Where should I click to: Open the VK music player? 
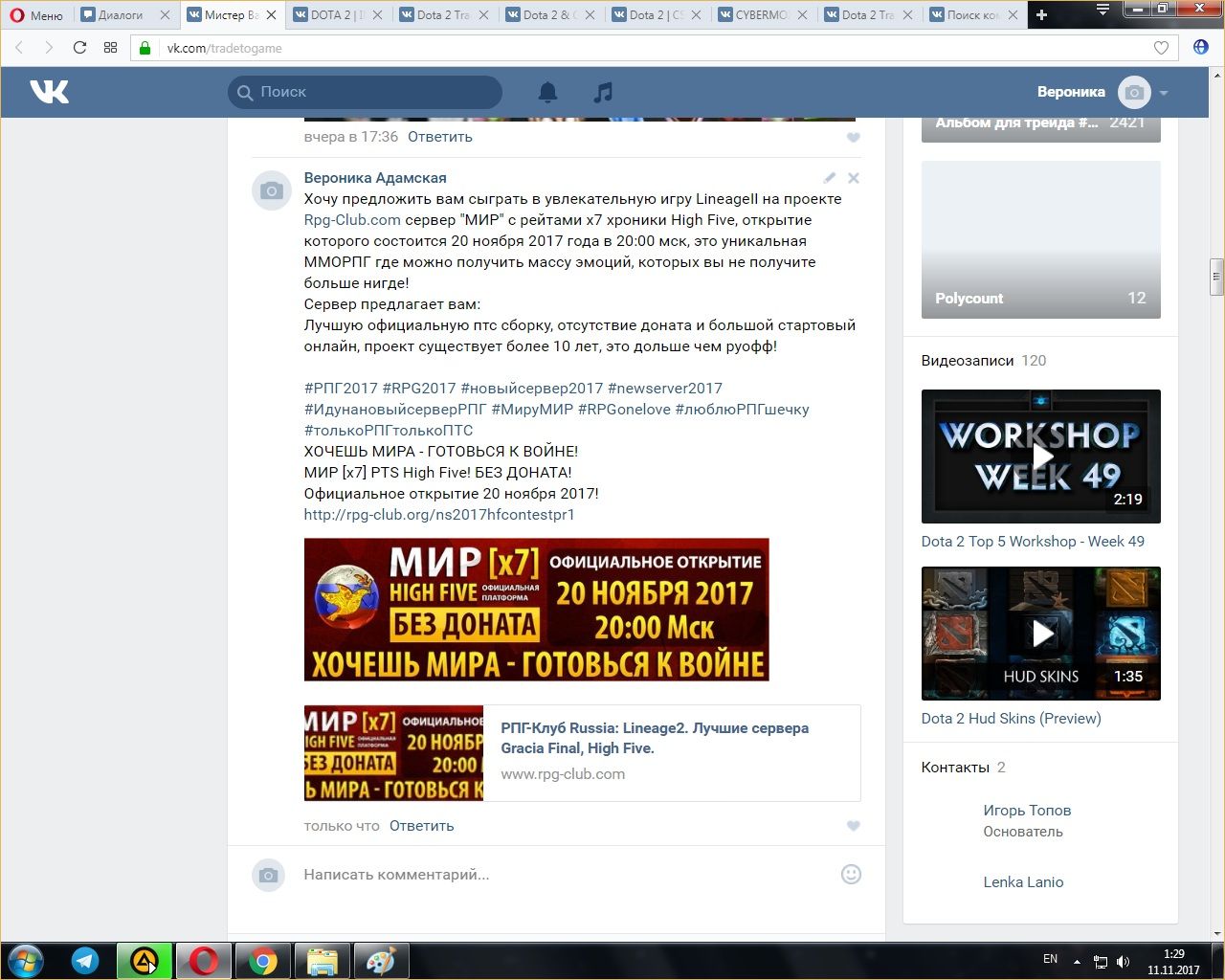point(603,92)
